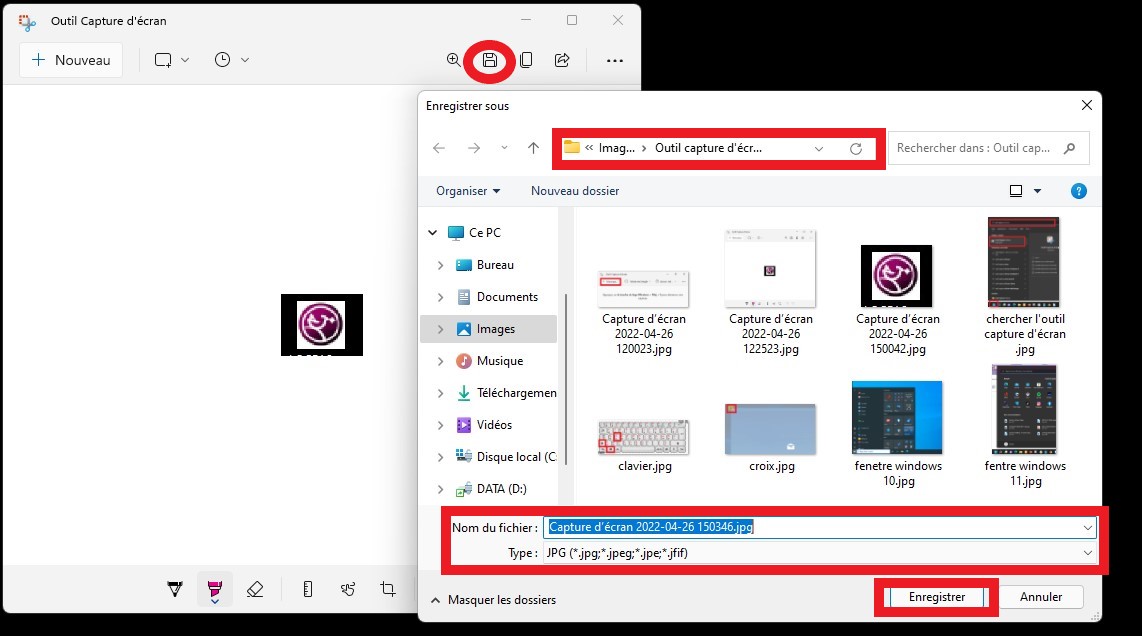This screenshot has width=1142, height=636.
Task: Open the Organiser menu
Action: coord(468,191)
